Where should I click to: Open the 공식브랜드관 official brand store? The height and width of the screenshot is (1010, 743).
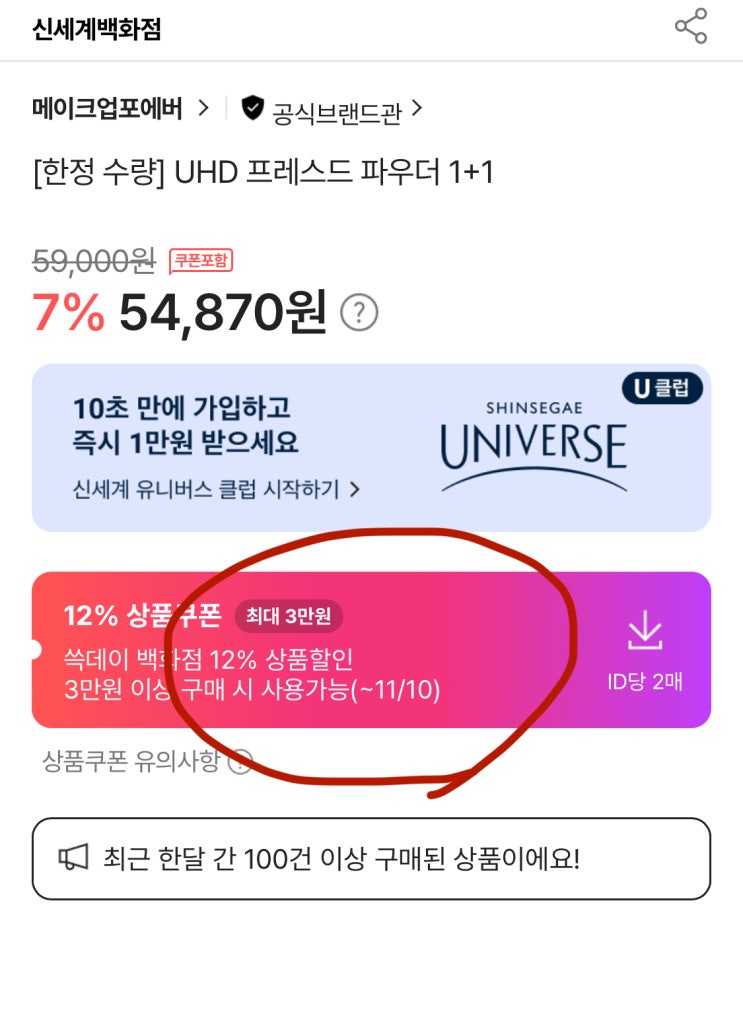(x=336, y=112)
